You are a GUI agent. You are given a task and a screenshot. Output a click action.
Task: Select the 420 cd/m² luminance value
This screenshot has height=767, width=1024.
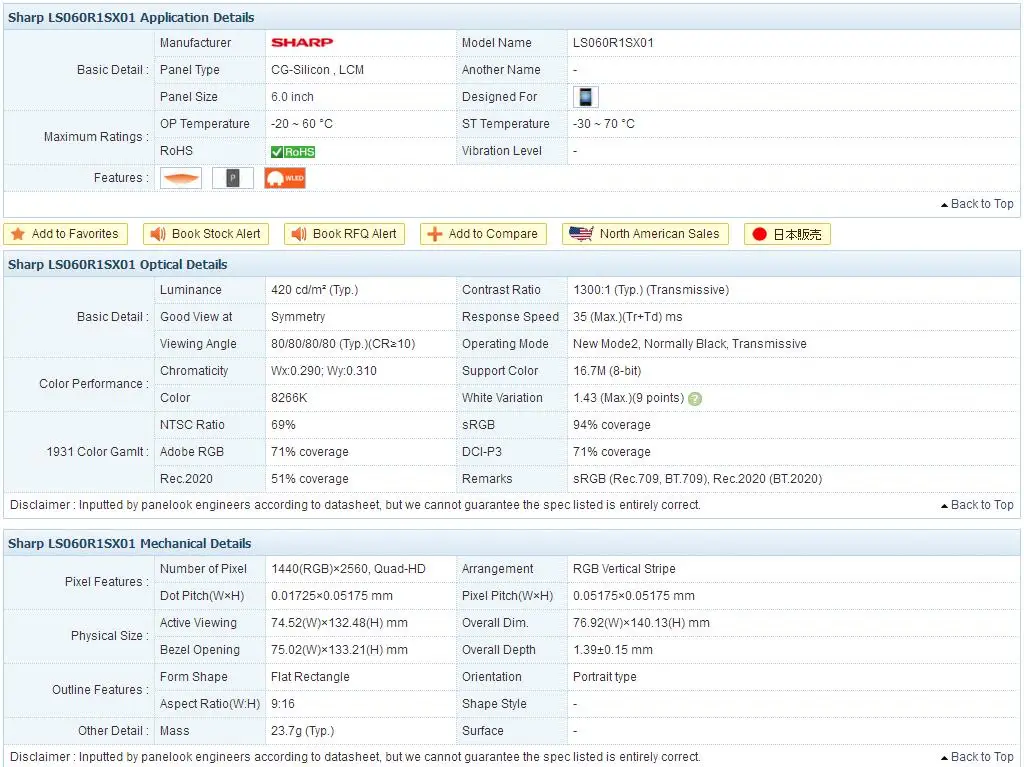click(315, 290)
